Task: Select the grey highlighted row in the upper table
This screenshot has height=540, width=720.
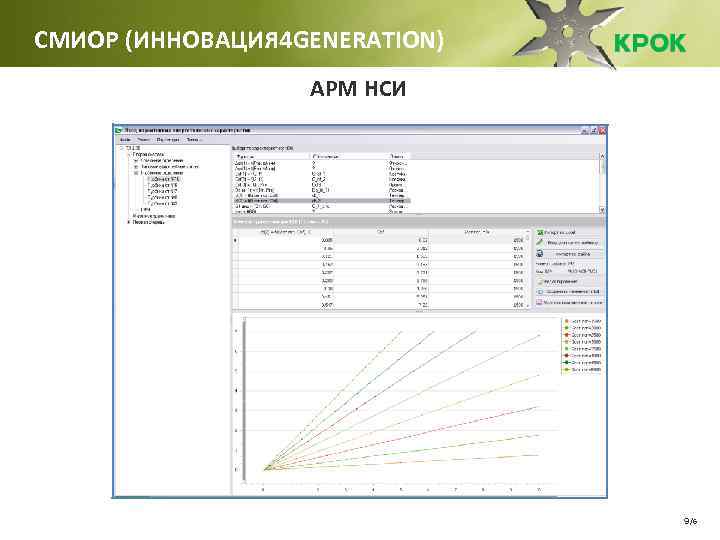Action: click(321, 201)
